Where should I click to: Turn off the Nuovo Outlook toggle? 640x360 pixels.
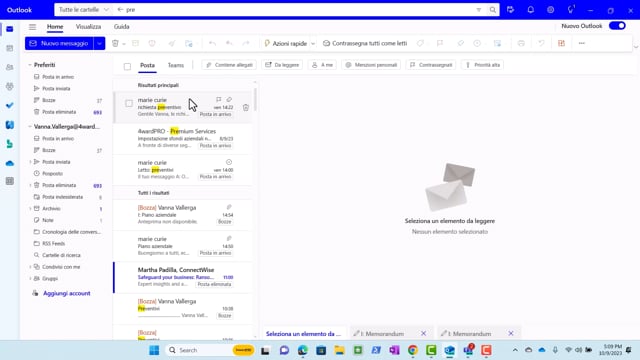pyautogui.click(x=617, y=26)
